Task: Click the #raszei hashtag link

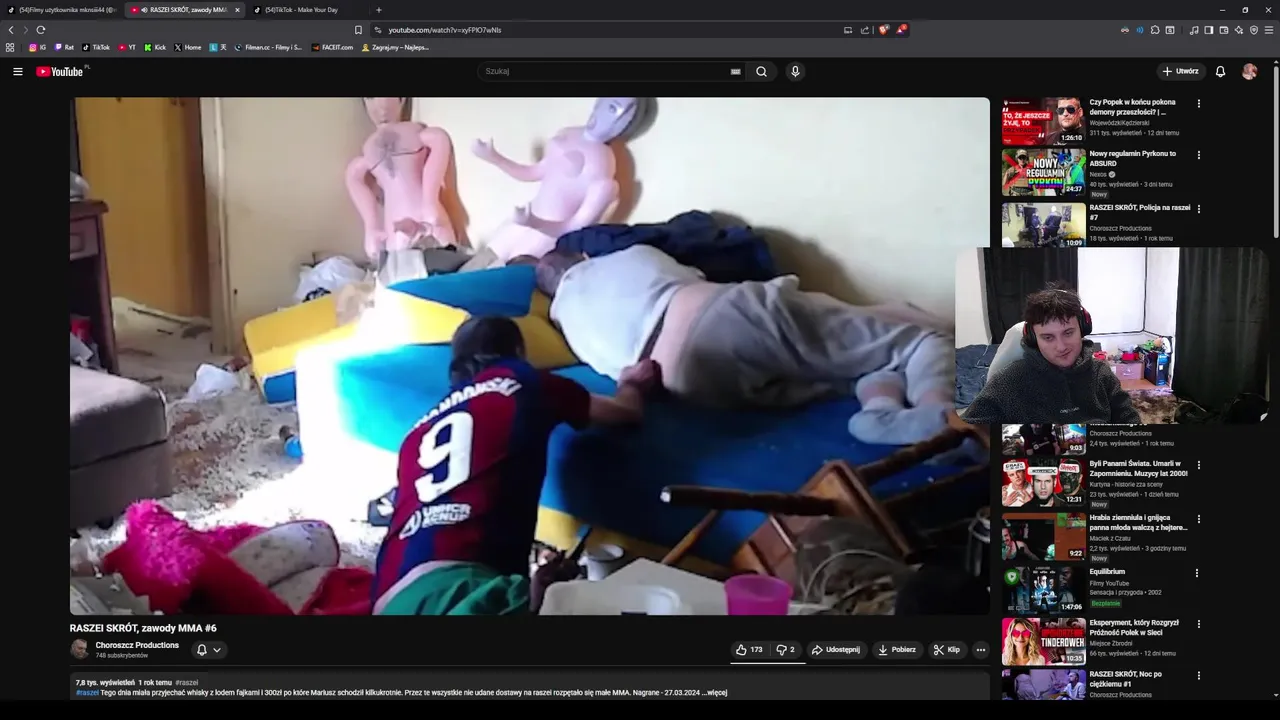Action: pos(87,692)
